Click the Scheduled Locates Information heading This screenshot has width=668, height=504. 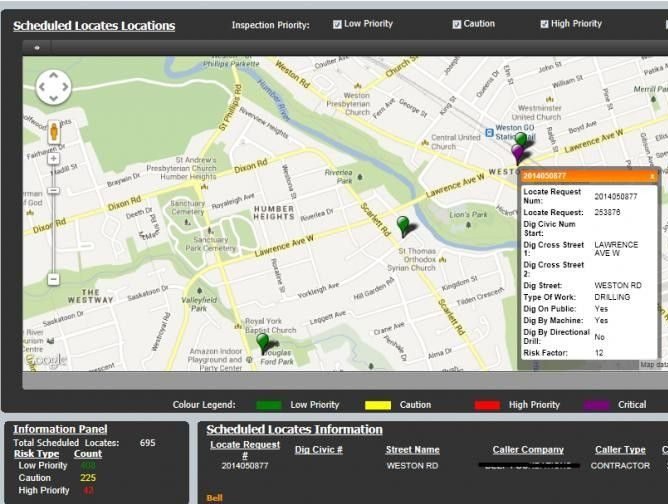click(294, 429)
